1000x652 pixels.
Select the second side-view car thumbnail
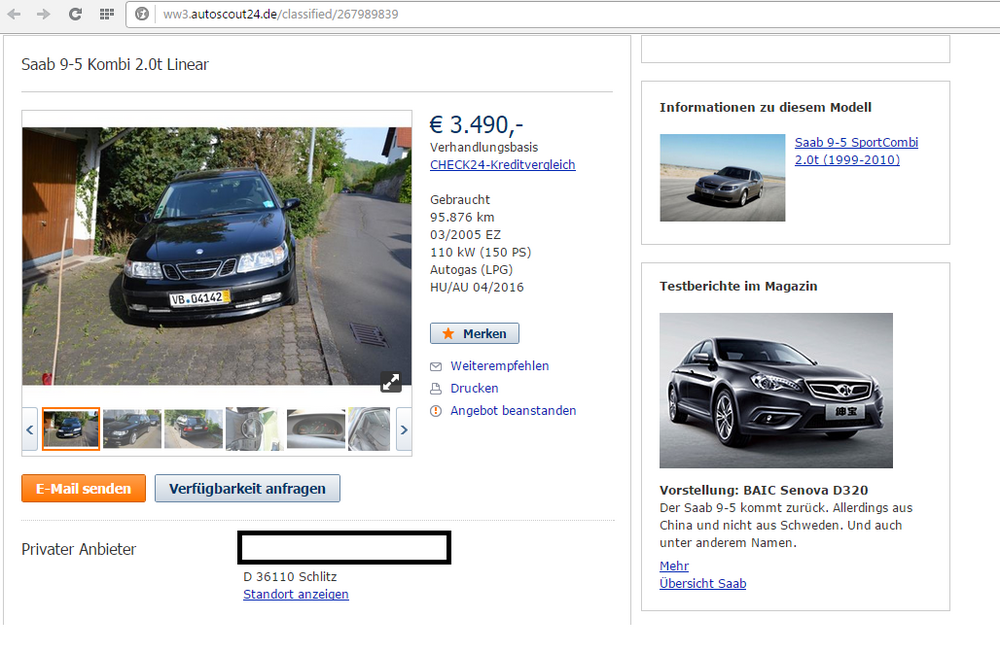click(132, 429)
